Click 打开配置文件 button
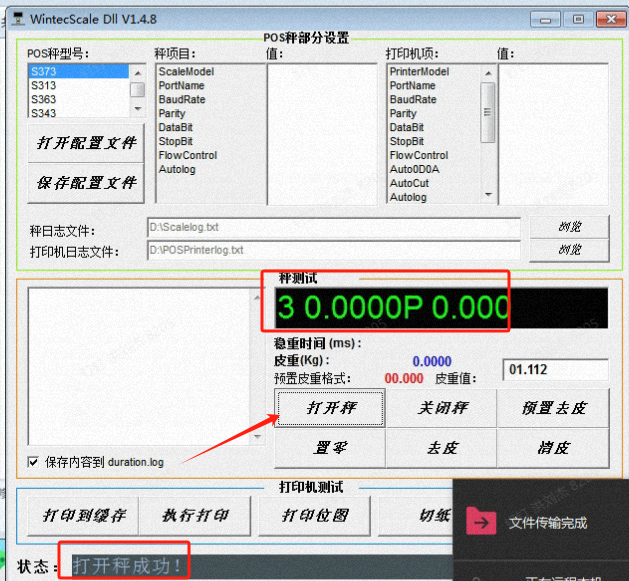The image size is (629, 581). [86, 143]
